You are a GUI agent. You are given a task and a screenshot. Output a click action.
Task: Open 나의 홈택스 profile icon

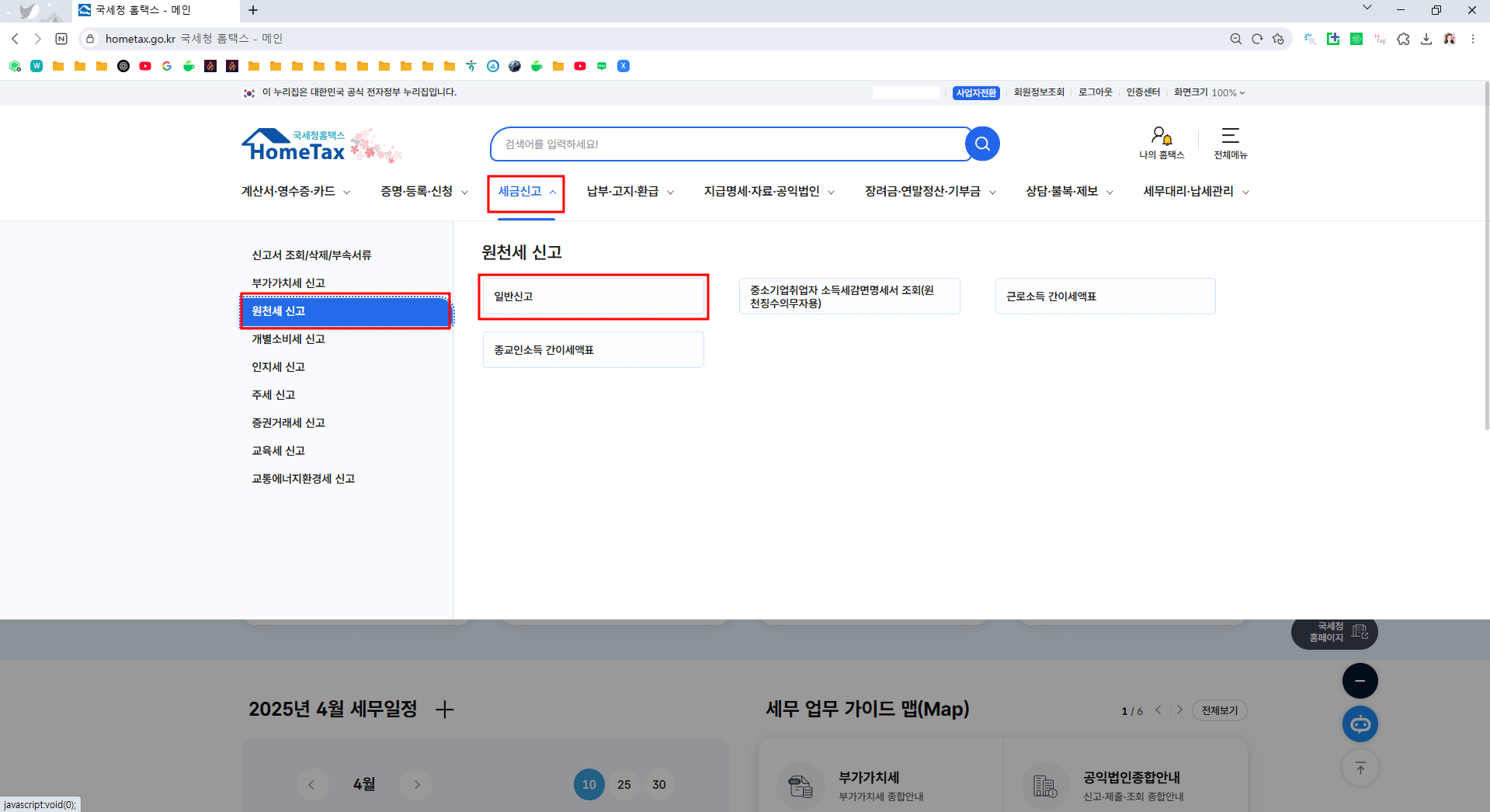pyautogui.click(x=1160, y=137)
